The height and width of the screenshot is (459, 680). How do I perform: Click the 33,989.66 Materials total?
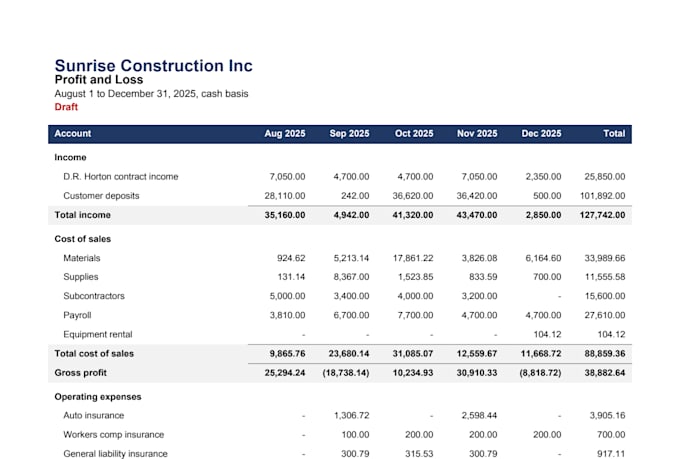605,258
